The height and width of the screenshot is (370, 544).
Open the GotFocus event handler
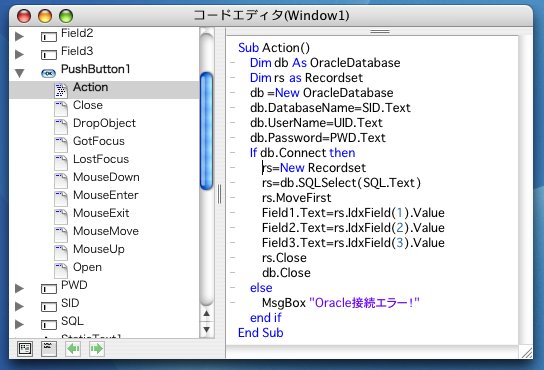99,141
